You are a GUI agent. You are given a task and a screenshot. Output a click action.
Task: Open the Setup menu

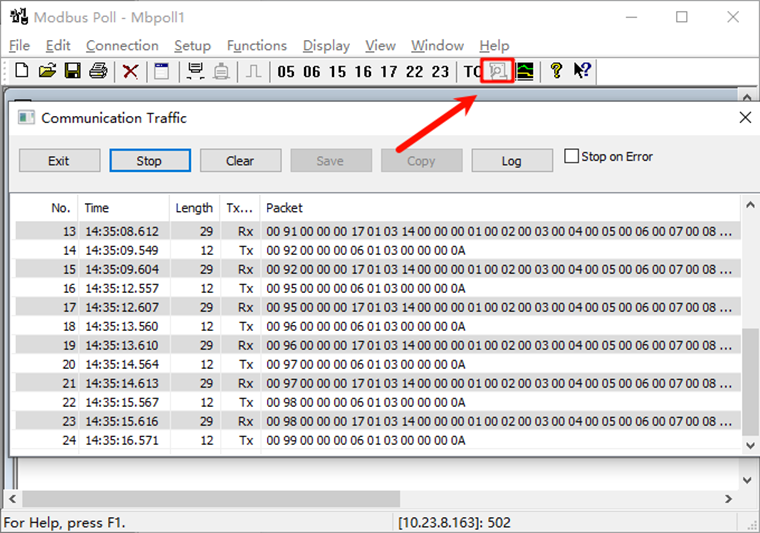coord(192,46)
